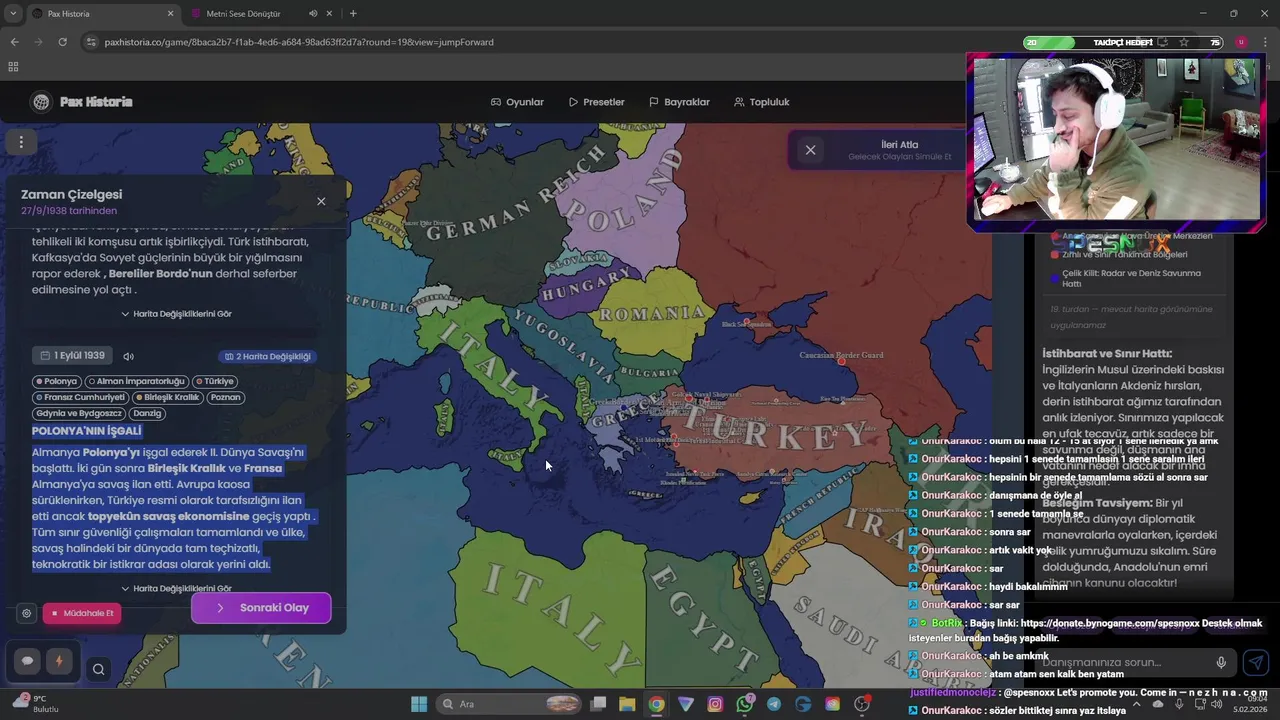
Task: Close the Zaman Çizelgesi panel
Action: 321,201
